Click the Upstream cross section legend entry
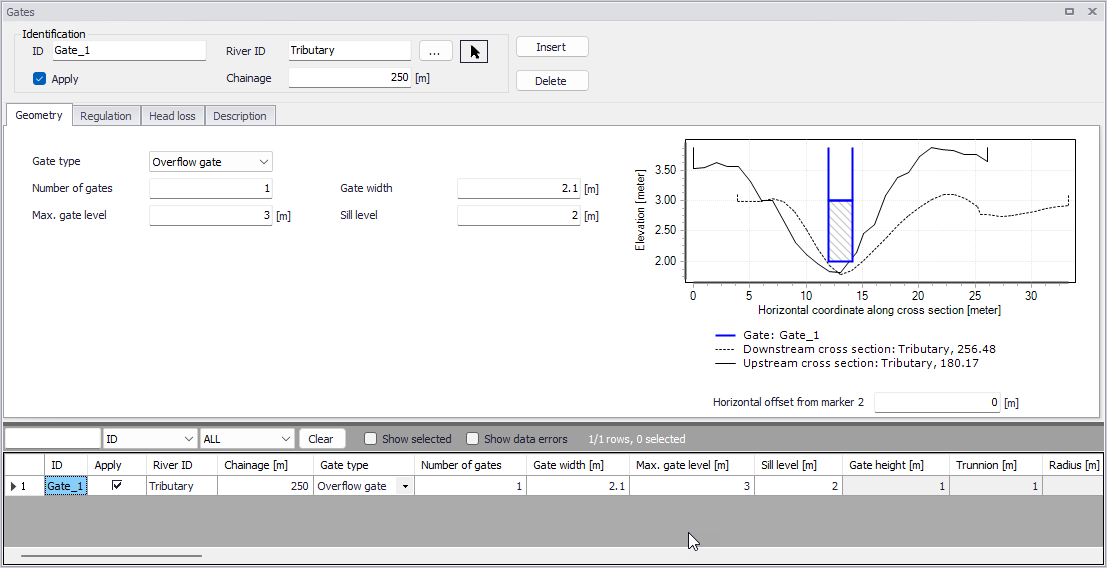This screenshot has height=568, width=1107. point(846,363)
